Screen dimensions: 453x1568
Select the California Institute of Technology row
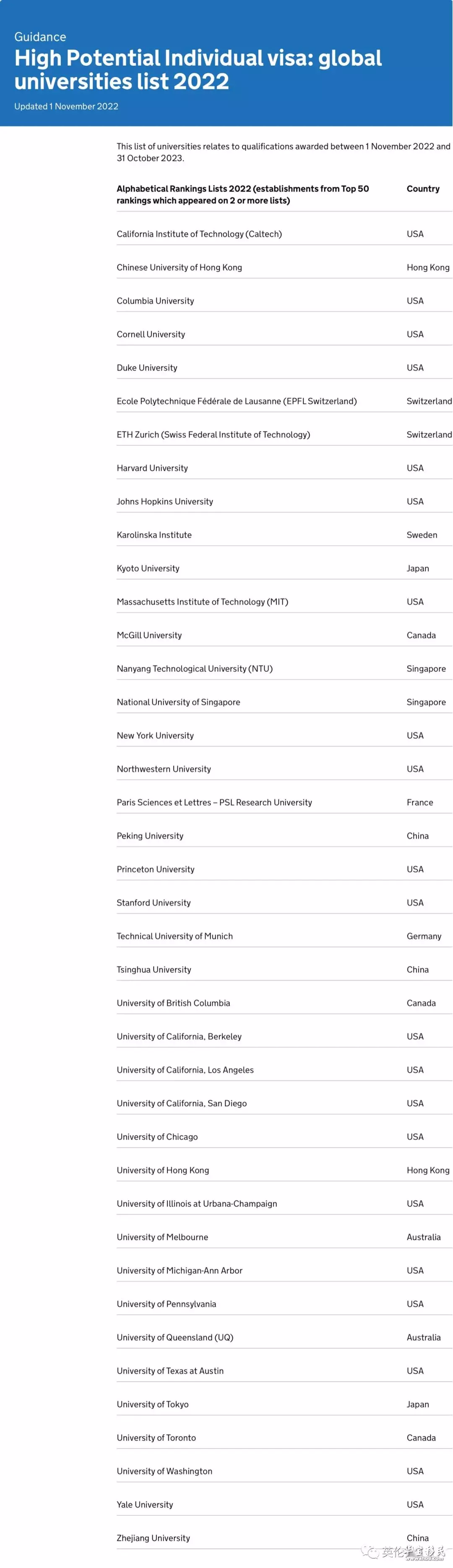284,234
